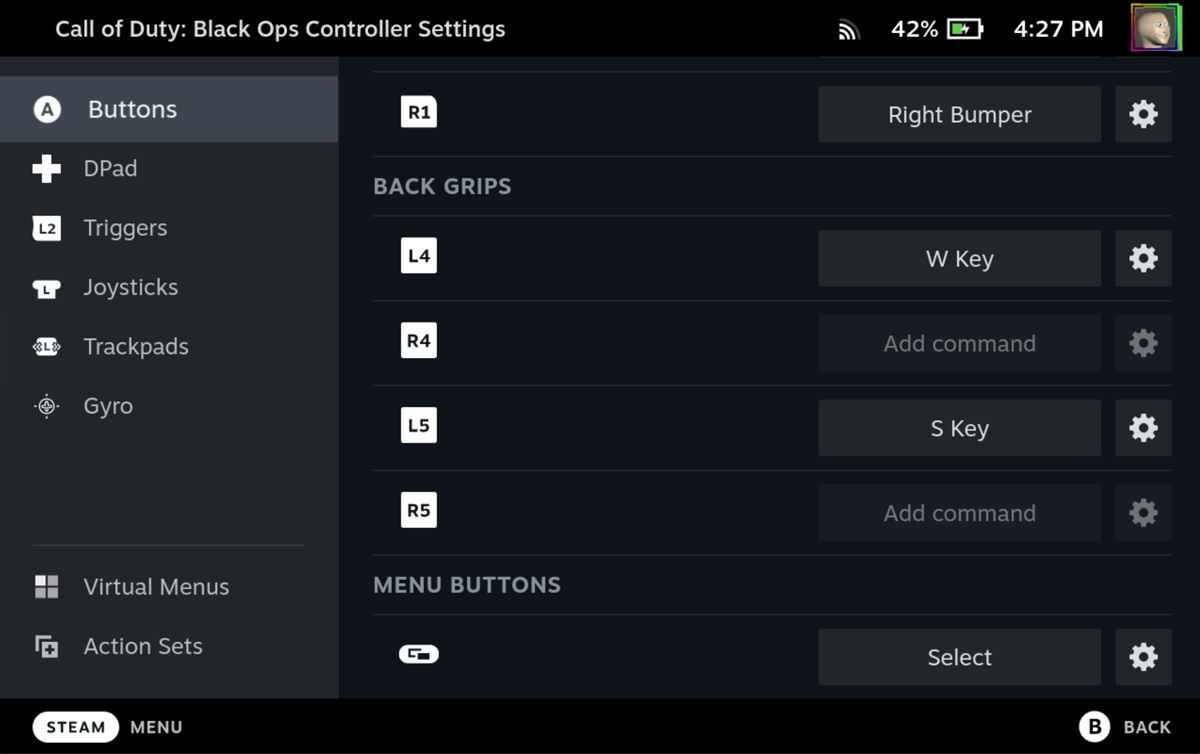
Task: Open the gear settings for Select binding
Action: 1143,657
